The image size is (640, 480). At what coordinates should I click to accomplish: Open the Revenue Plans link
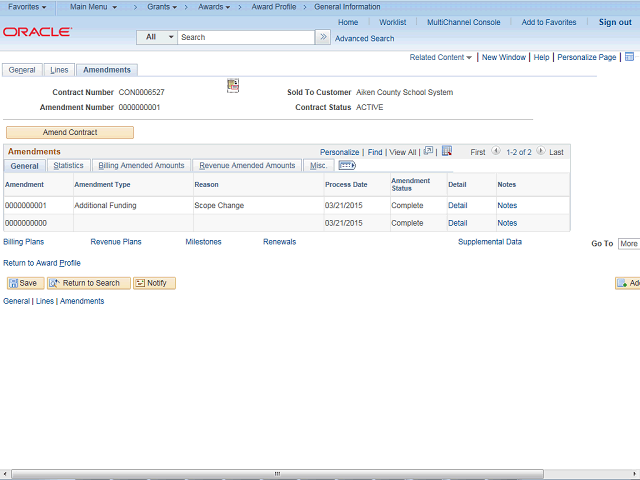[116, 242]
